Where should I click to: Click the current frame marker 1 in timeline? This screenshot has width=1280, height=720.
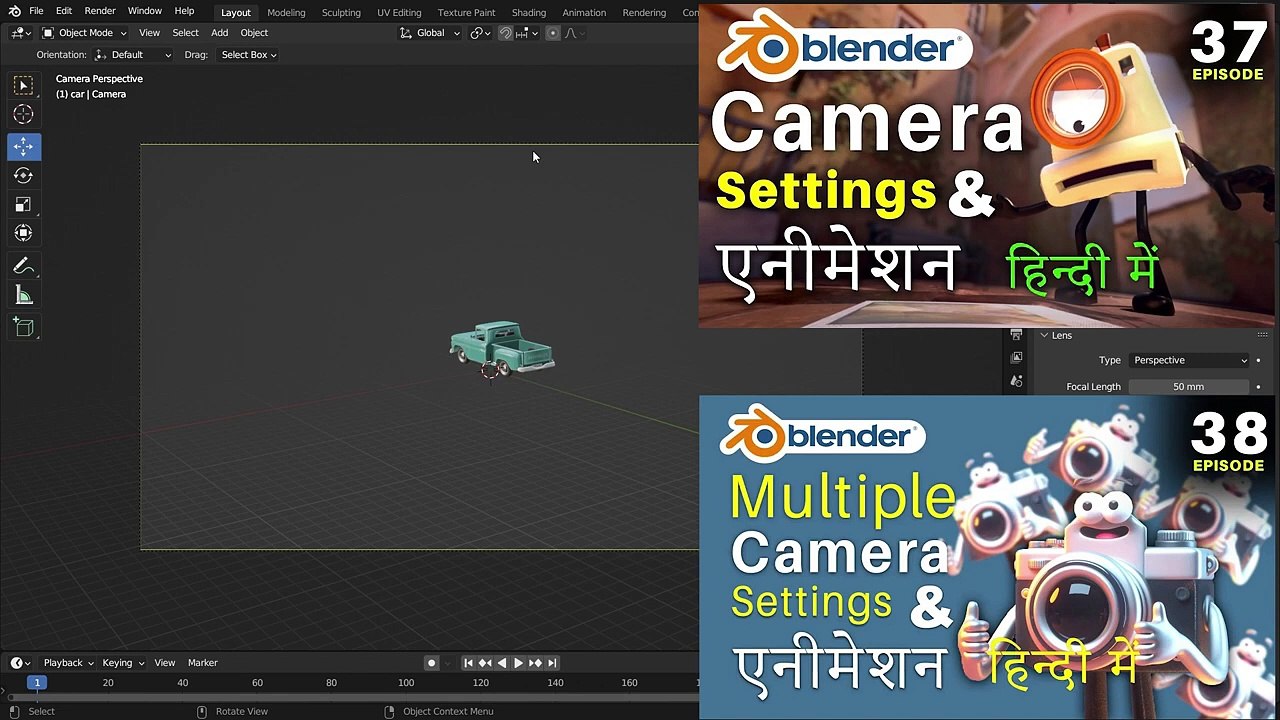pyautogui.click(x=37, y=682)
